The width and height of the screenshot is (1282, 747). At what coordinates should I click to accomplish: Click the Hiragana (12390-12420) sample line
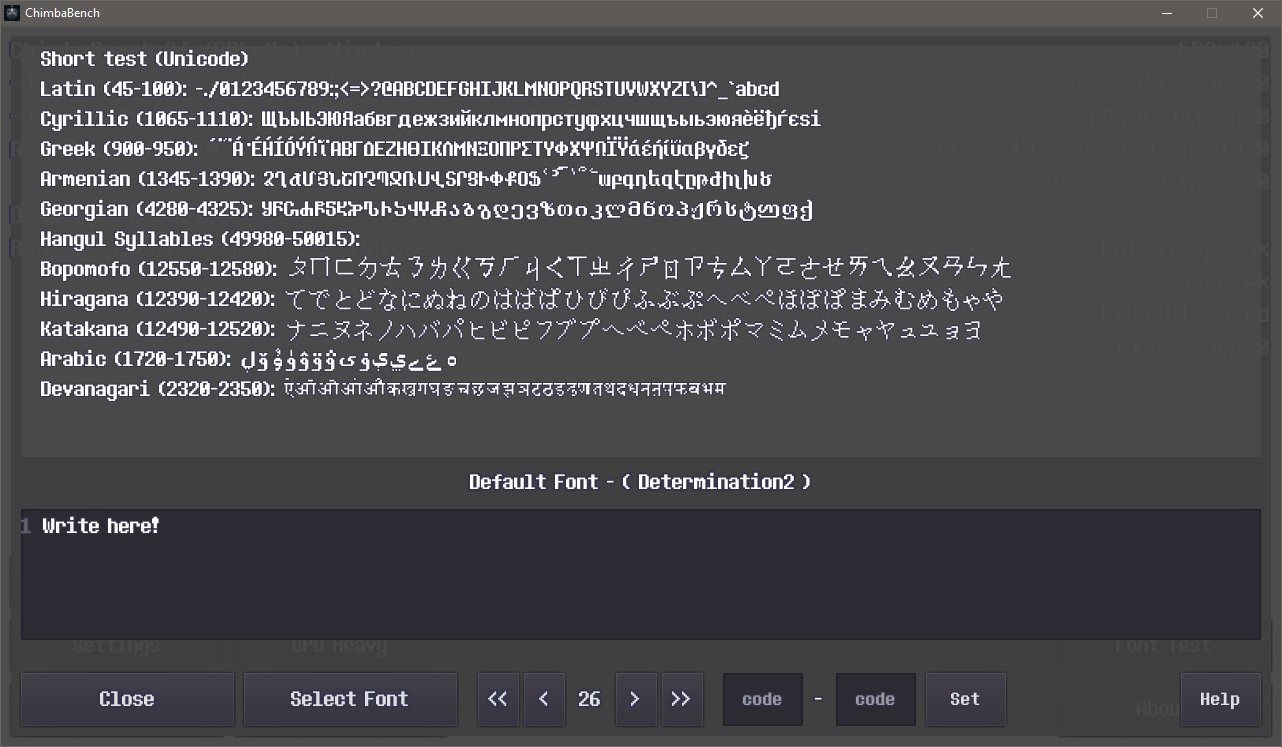(522, 299)
